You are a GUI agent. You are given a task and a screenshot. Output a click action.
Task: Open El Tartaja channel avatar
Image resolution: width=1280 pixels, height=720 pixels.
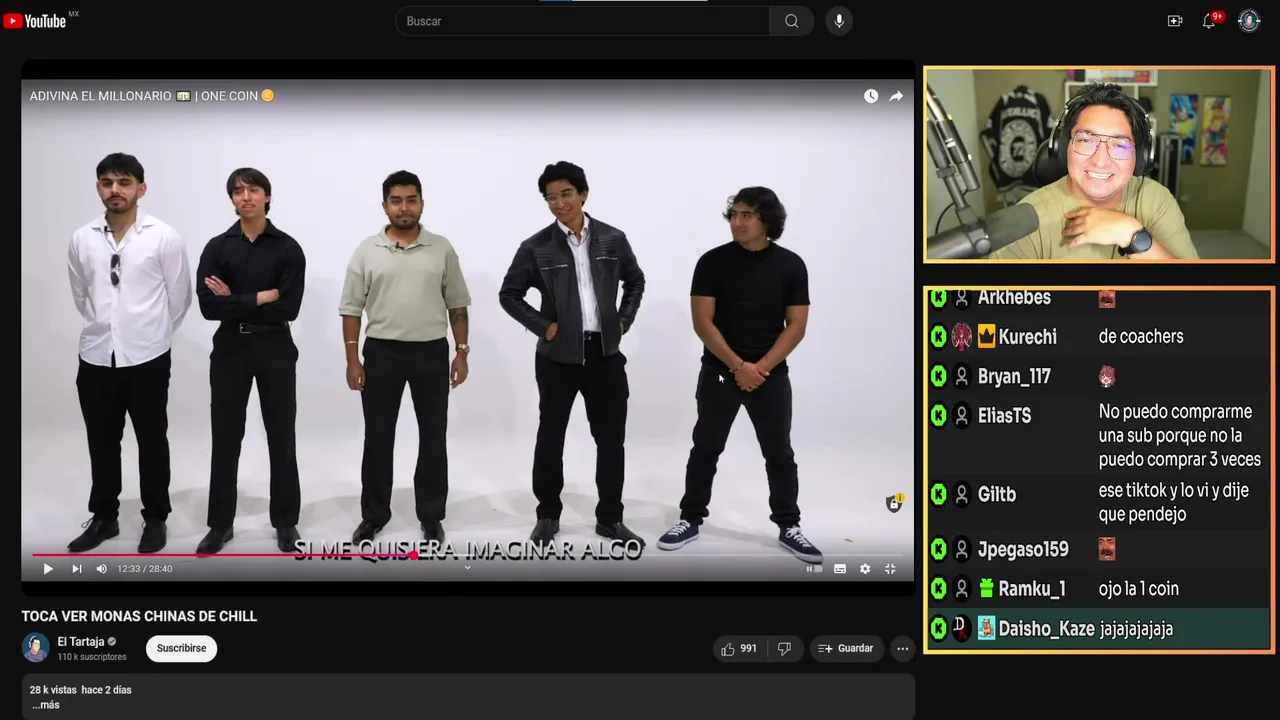(35, 647)
